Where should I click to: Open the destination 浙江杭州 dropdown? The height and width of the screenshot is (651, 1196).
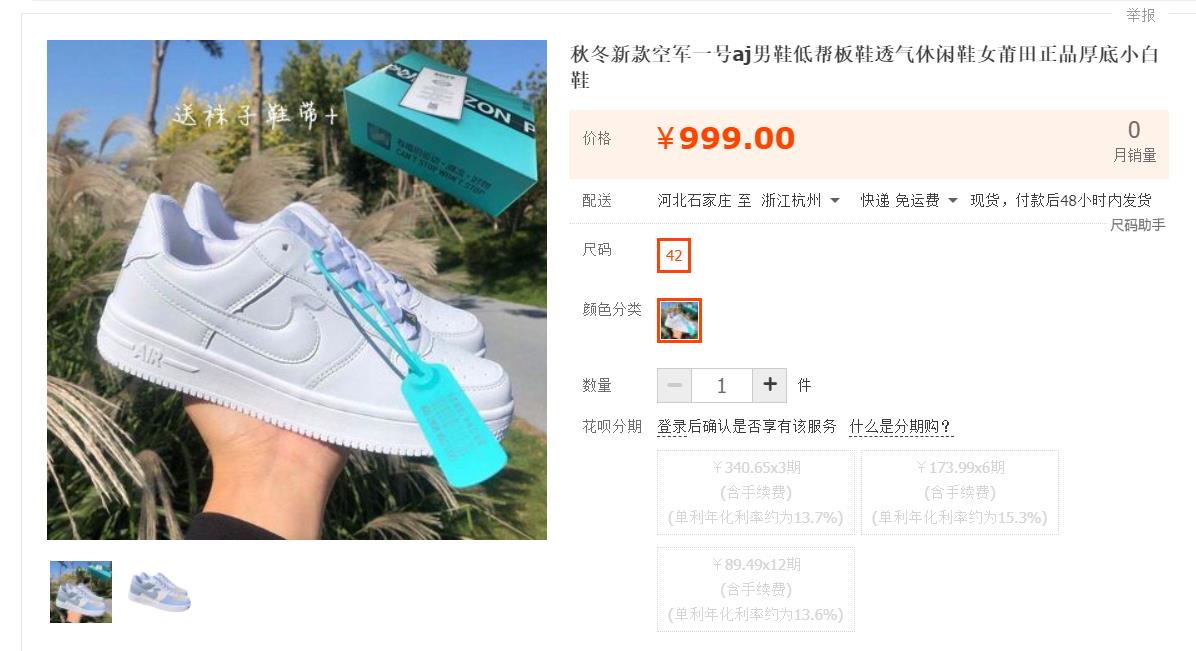point(800,201)
